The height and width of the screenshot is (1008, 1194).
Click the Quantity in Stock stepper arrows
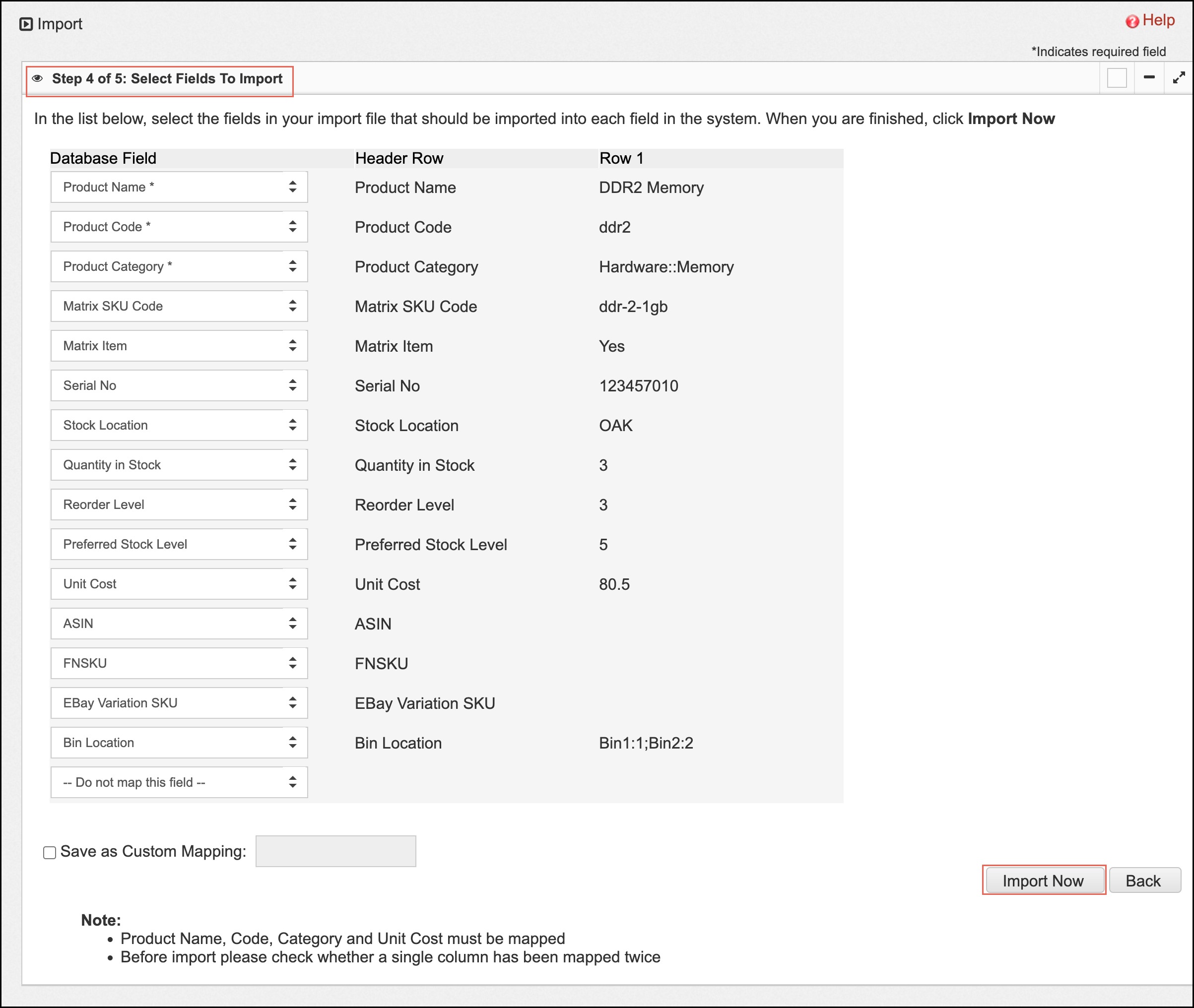point(293,465)
